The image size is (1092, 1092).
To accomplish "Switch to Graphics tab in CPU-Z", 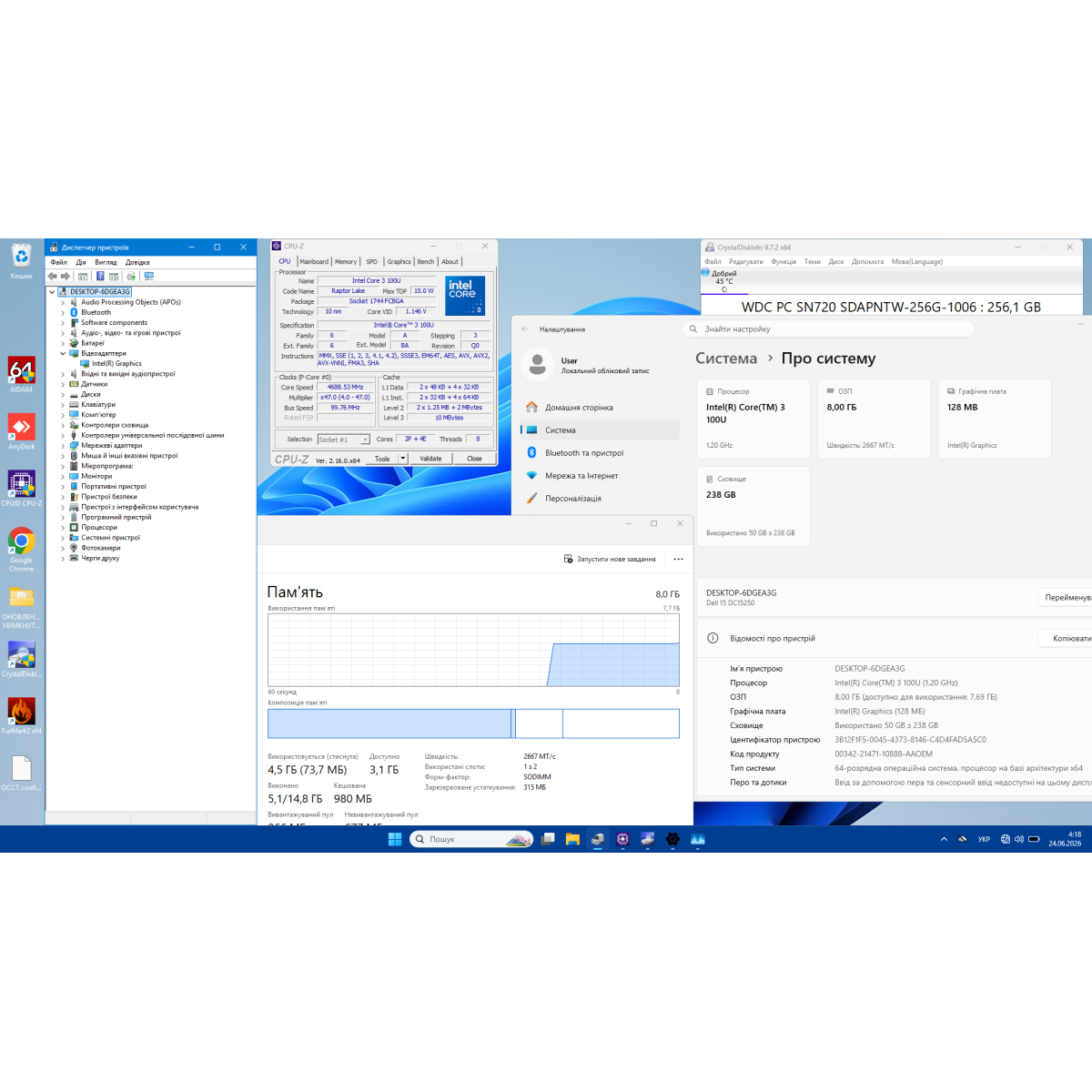I will [x=399, y=261].
